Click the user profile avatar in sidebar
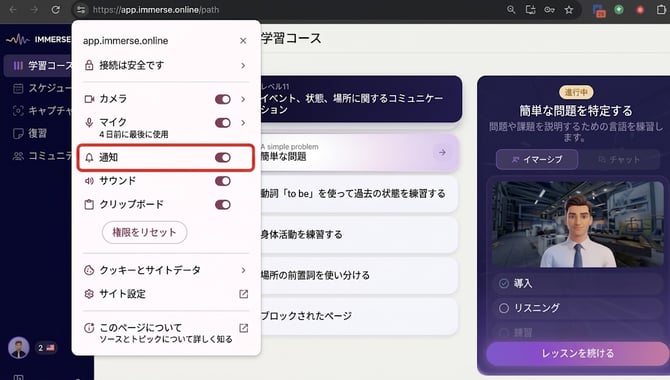This screenshot has width=670, height=380. 18,348
